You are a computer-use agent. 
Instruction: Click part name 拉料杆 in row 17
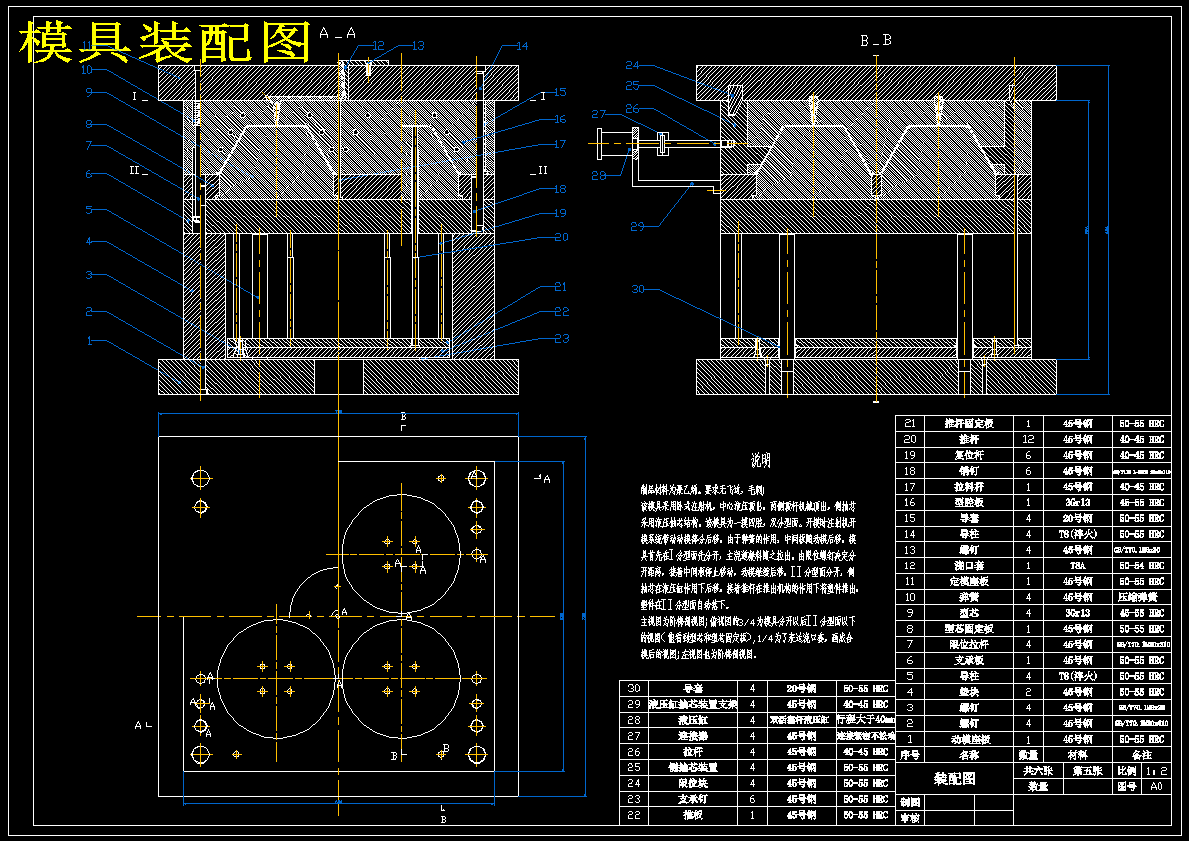[x=968, y=487]
